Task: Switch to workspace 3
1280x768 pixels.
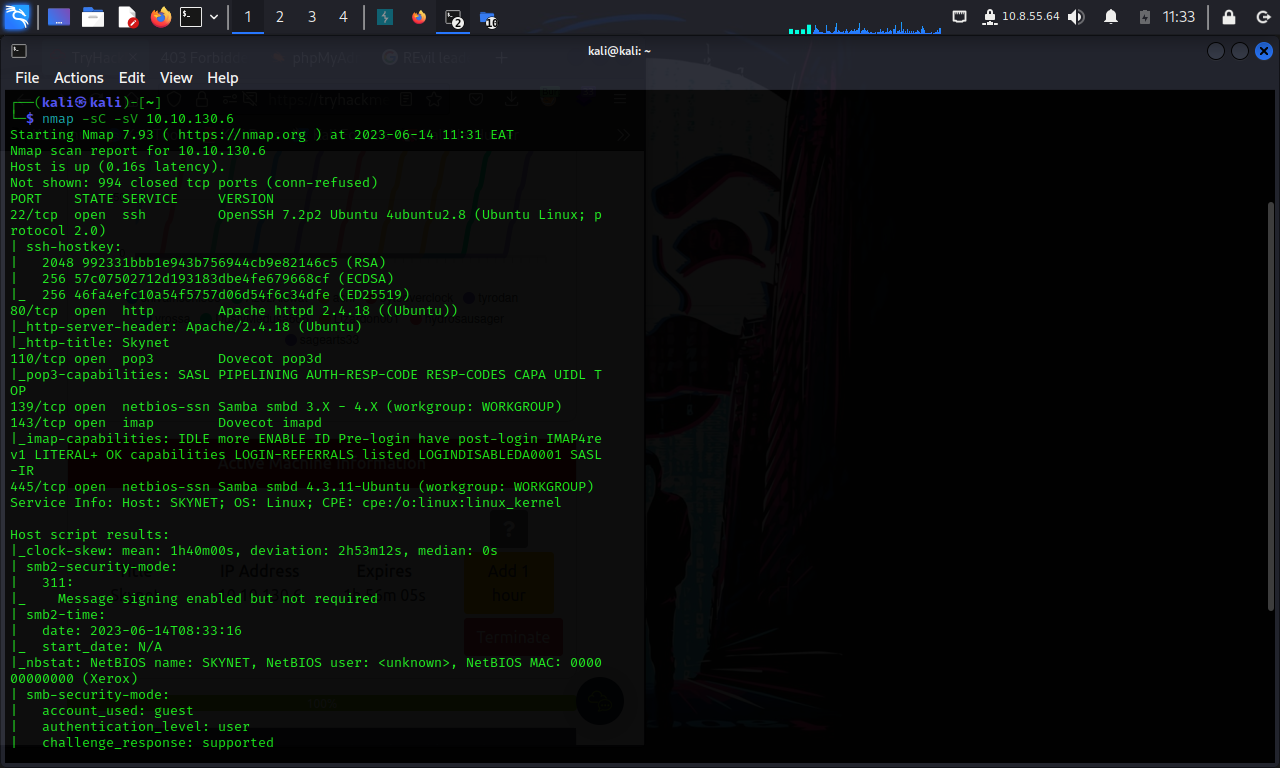Action: click(312, 17)
